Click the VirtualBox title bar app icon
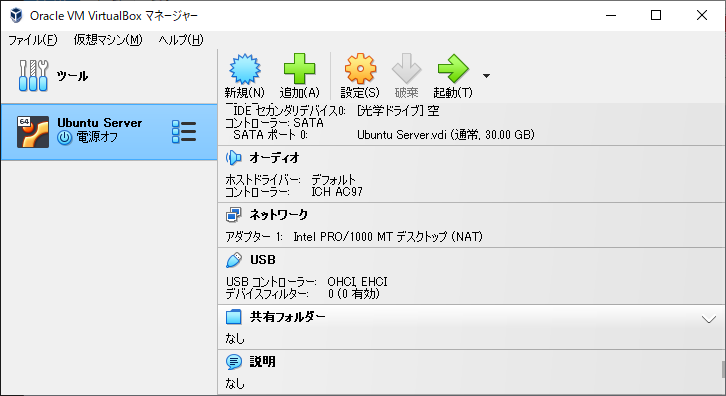Screen dimensions: 726x396 click(16, 15)
